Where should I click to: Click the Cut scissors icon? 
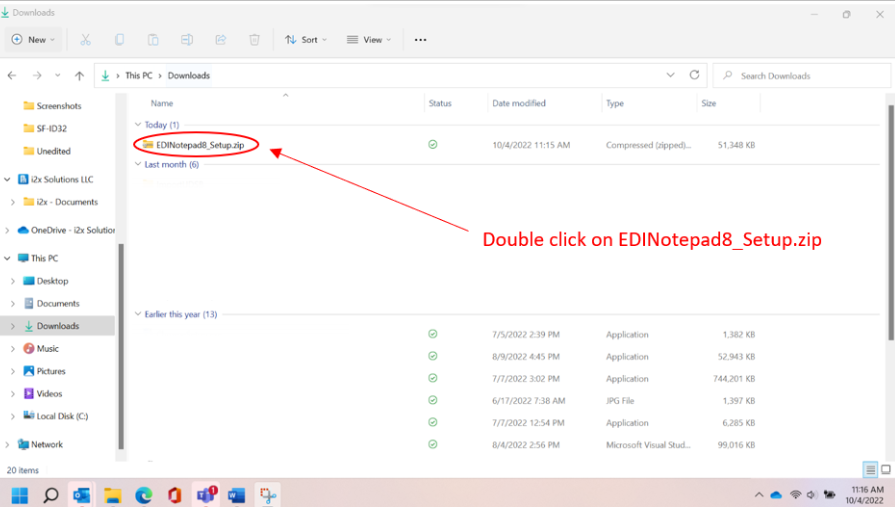[x=86, y=39]
